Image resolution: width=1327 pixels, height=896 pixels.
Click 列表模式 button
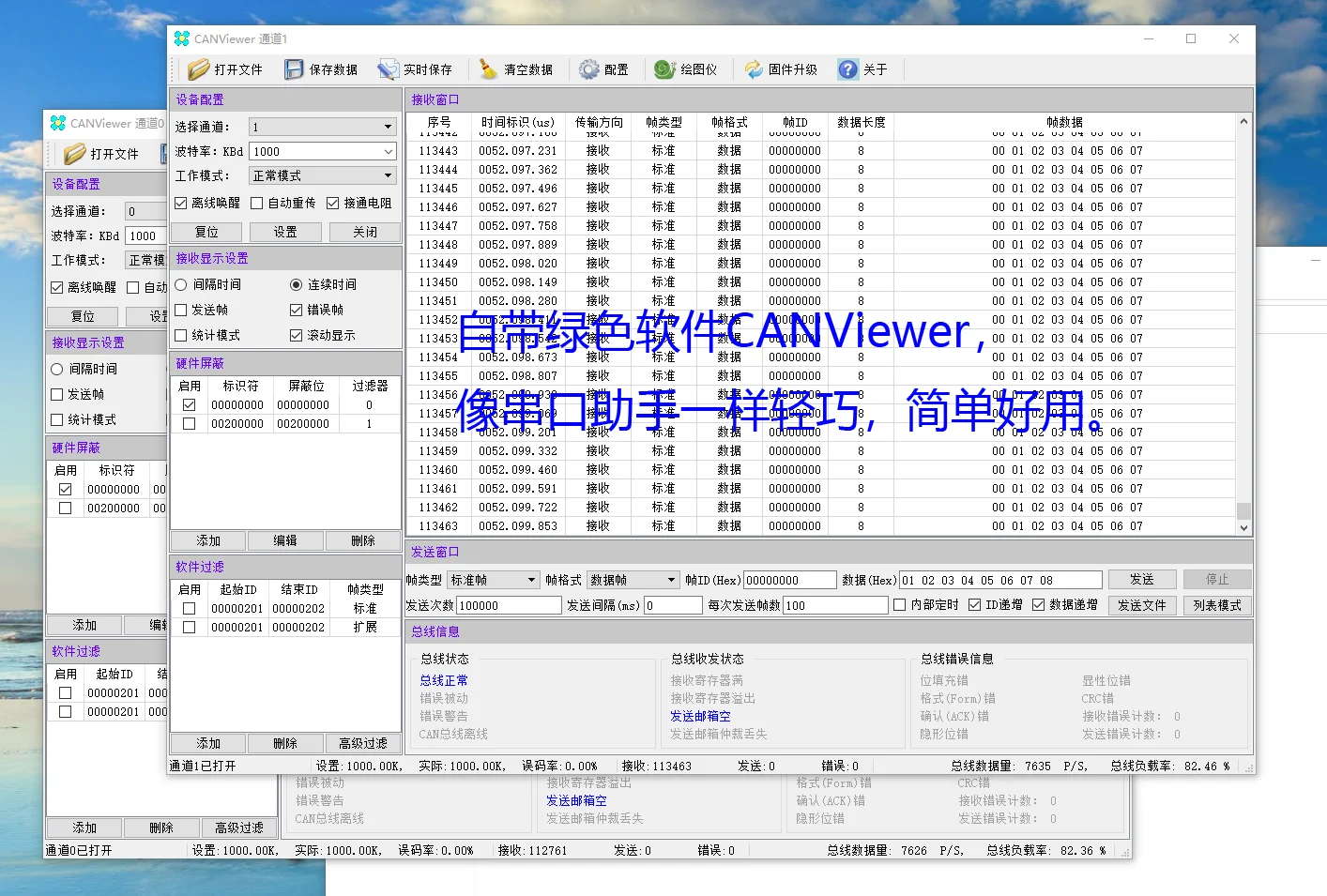tap(1217, 605)
